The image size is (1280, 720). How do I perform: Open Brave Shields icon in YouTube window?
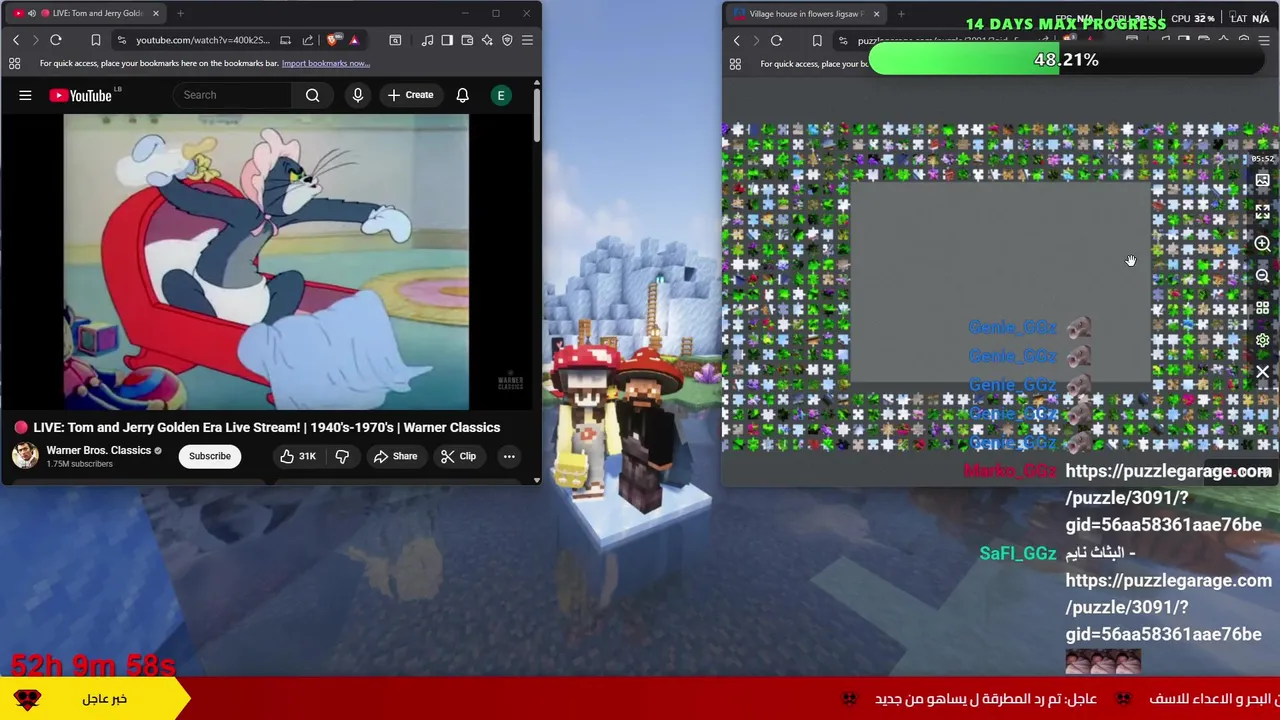tap(333, 40)
